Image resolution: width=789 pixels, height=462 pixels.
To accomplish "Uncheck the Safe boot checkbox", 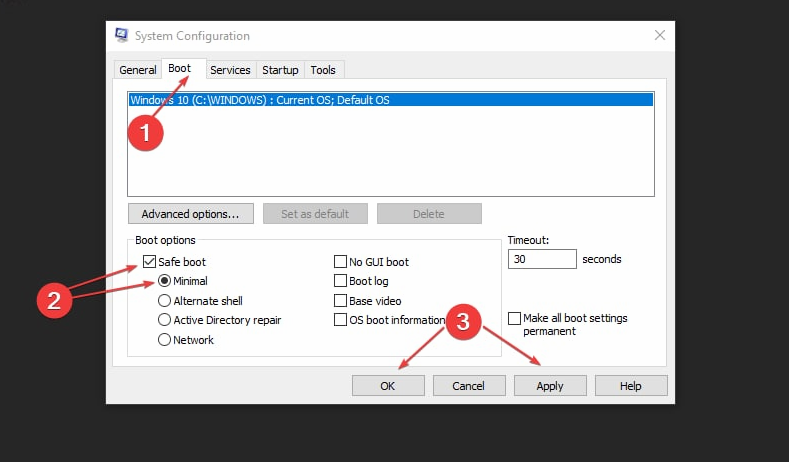I will [x=149, y=262].
